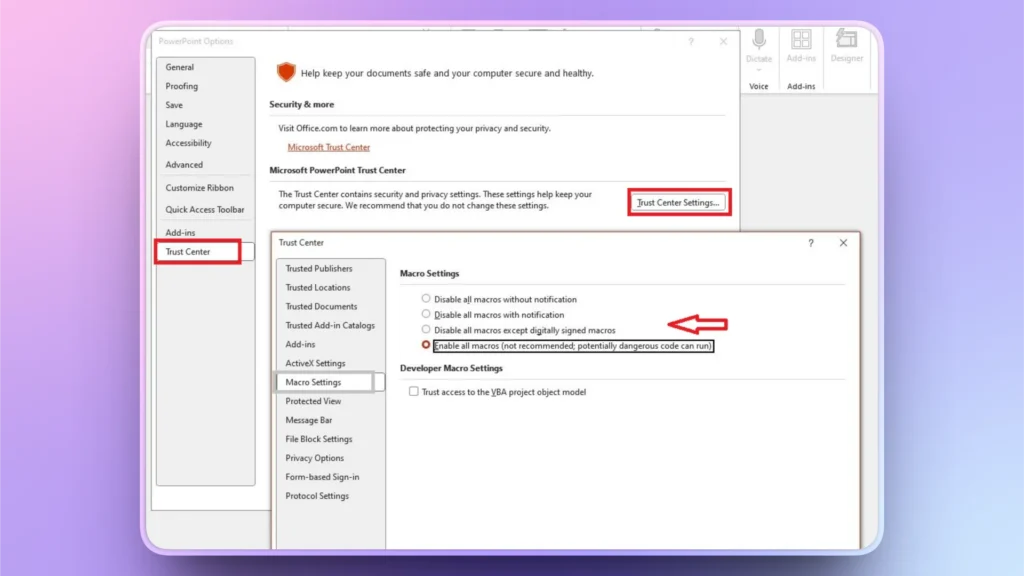Open the Dictate dropdown arrow
This screenshot has height=576, width=1024.
759,70
